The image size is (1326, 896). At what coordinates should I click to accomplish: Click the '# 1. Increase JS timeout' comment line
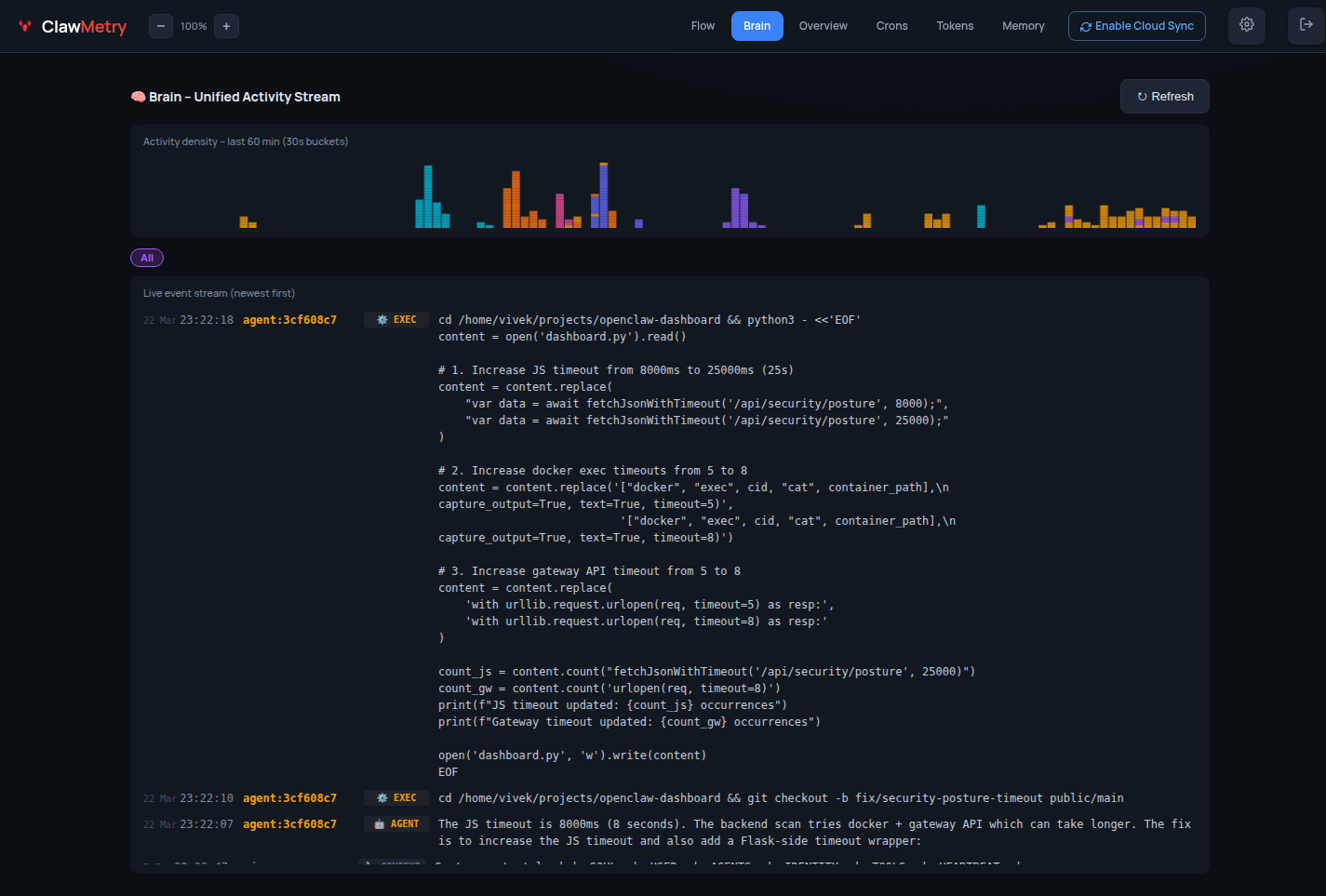[x=616, y=369]
